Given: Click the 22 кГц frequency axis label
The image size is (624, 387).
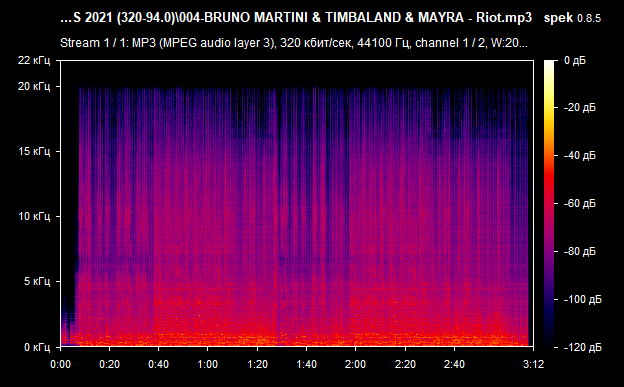Looking at the screenshot, I should tap(34, 61).
